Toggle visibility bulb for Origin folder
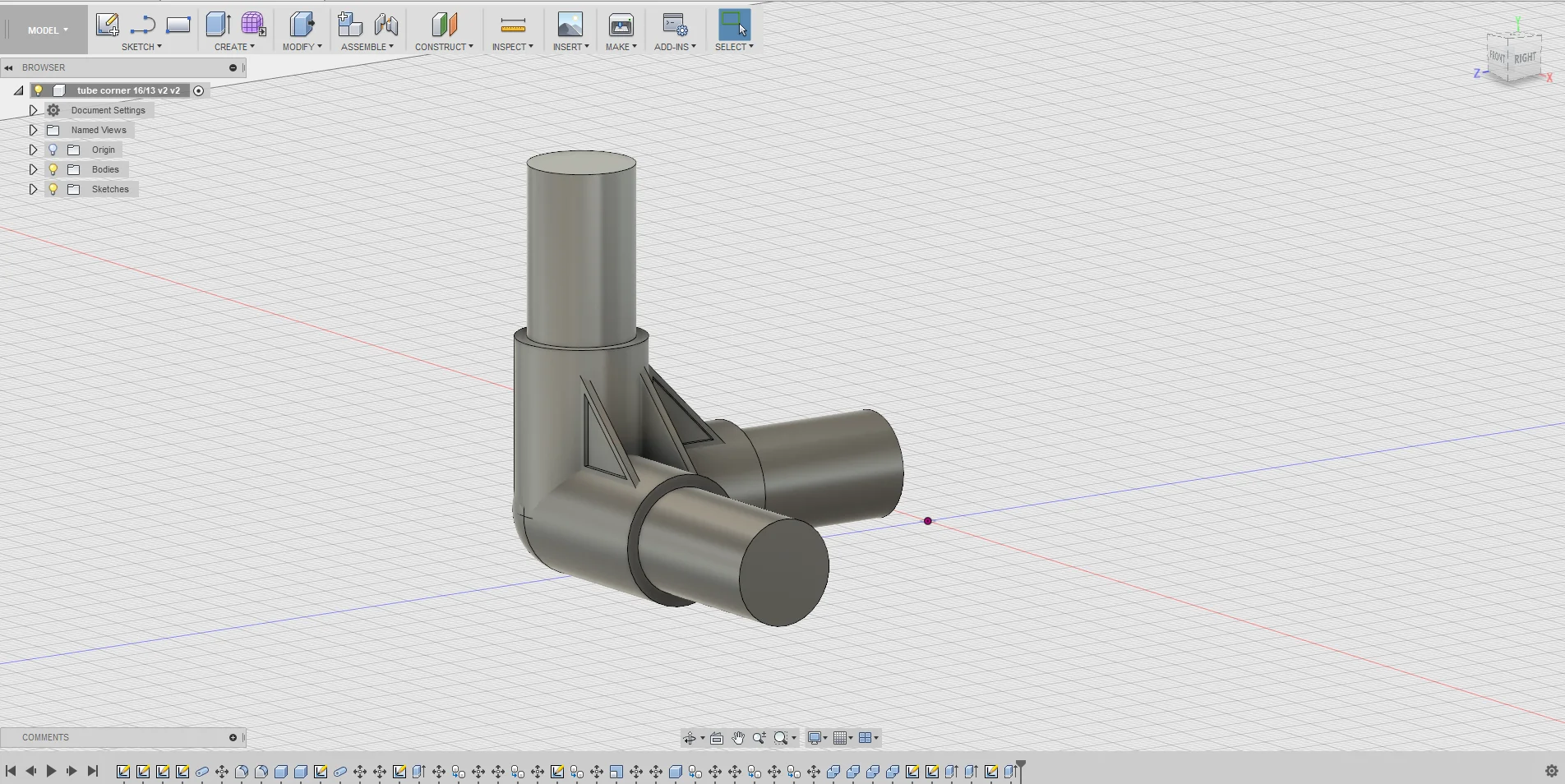The image size is (1565, 784). [53, 150]
